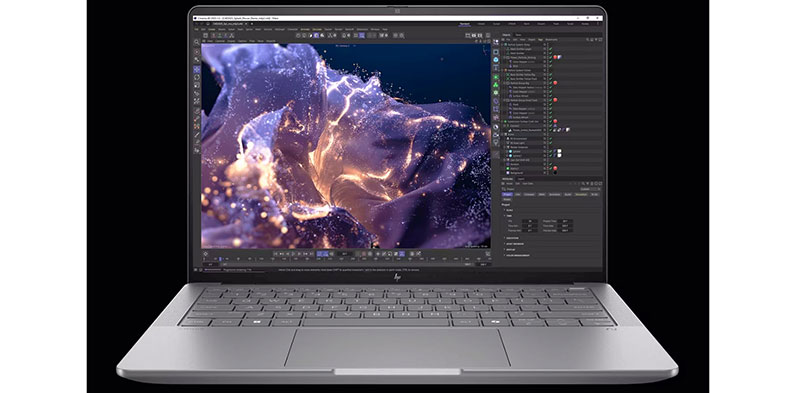Viewport: 800px width, 393px height.
Task: Switch to the Sculpt layout
Action: tap(496, 24)
